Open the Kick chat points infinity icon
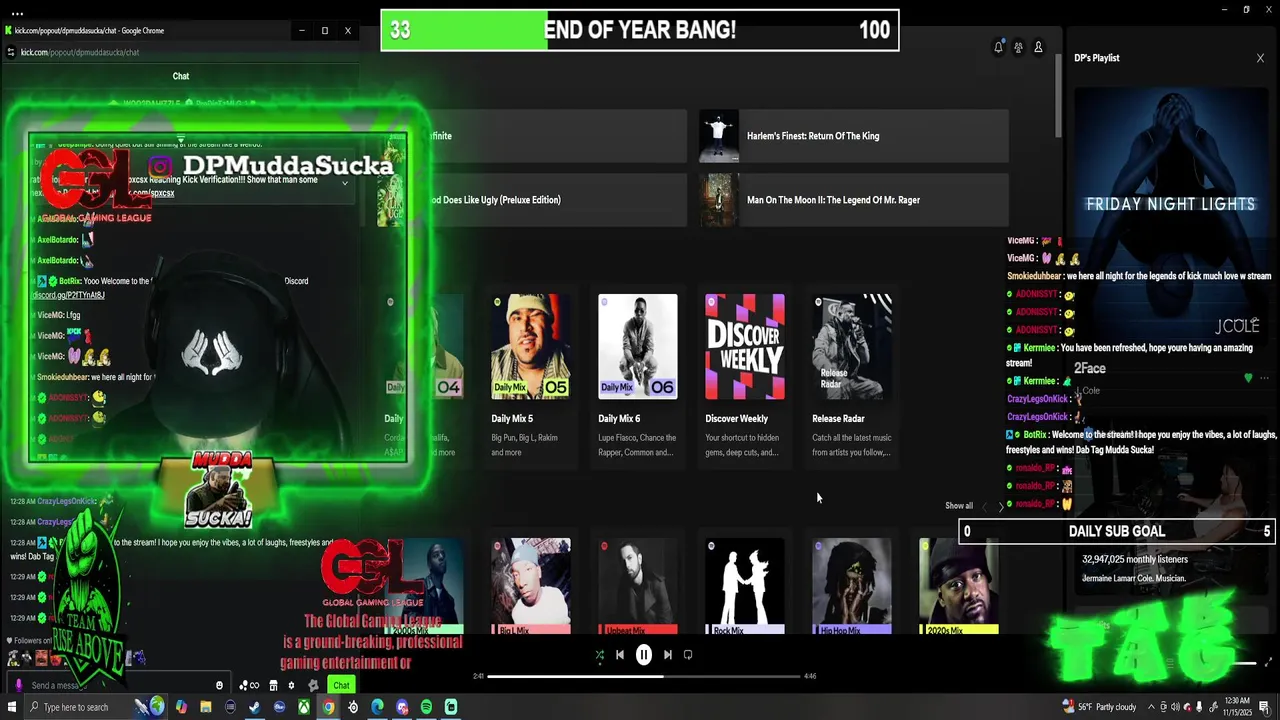The width and height of the screenshot is (1280, 720). [x=250, y=685]
